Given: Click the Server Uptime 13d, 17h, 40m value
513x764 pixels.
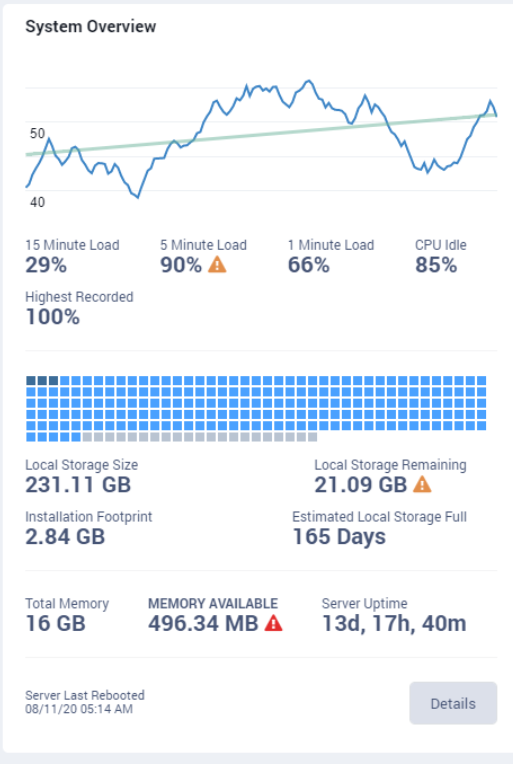Looking at the screenshot, I should pos(394,623).
